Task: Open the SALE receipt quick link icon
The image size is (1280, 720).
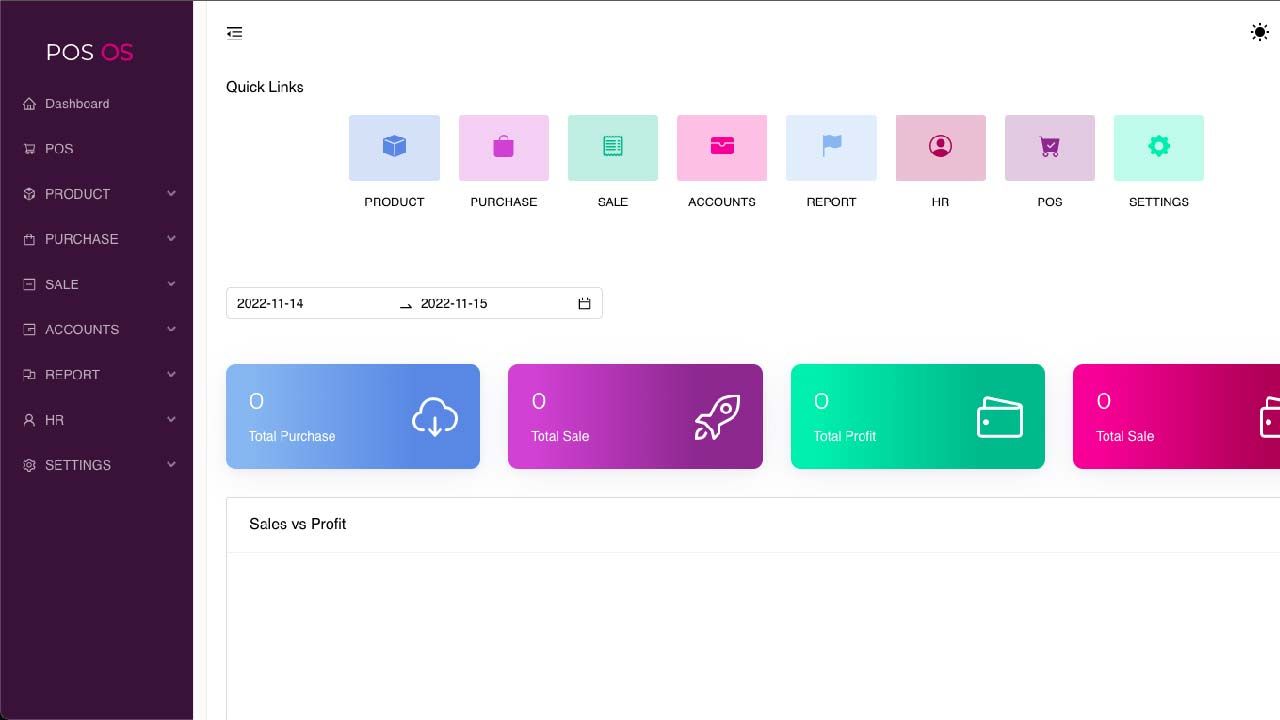Action: (x=613, y=147)
